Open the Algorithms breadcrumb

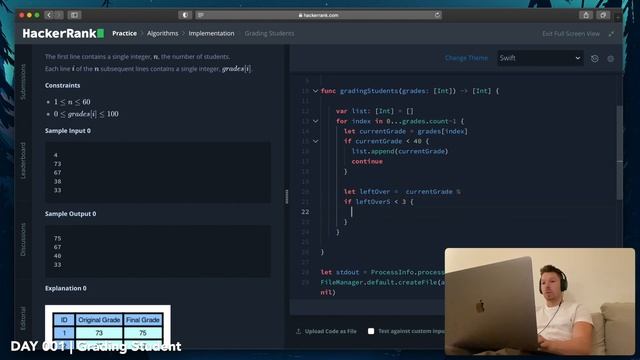tap(162, 33)
